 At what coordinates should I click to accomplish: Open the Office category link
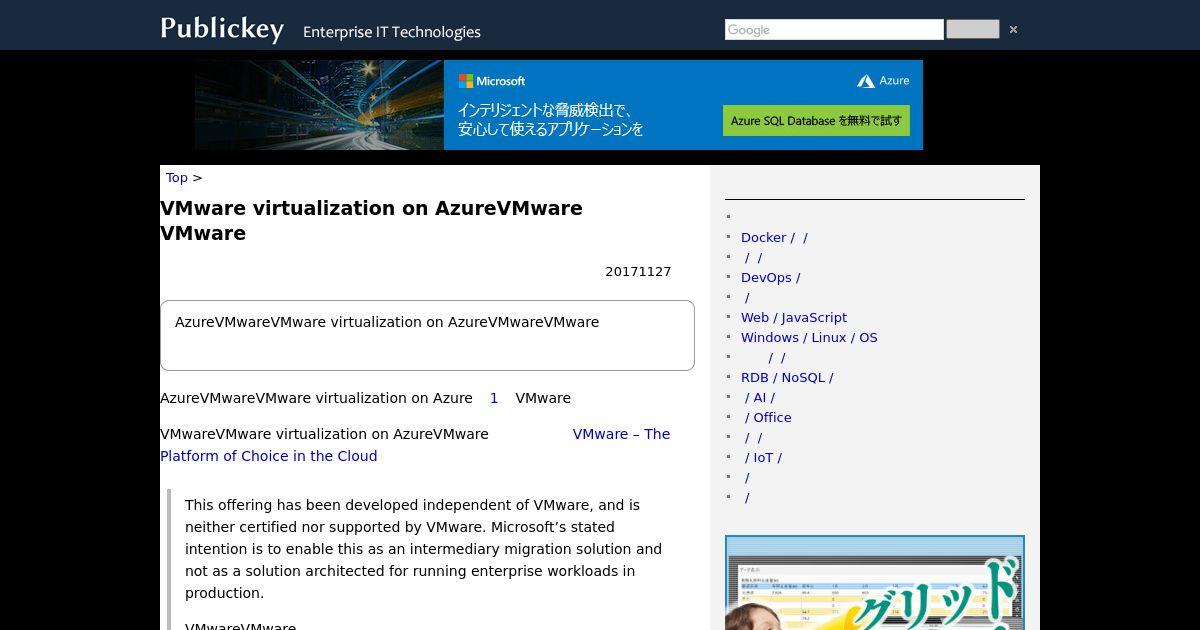767,418
